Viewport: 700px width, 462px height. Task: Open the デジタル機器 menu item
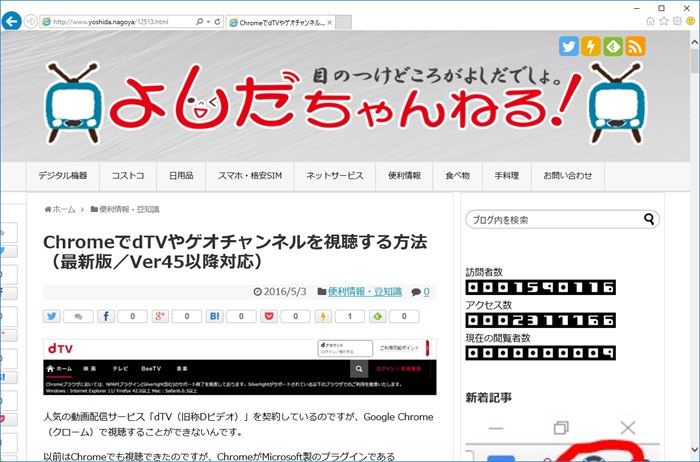click(x=62, y=176)
